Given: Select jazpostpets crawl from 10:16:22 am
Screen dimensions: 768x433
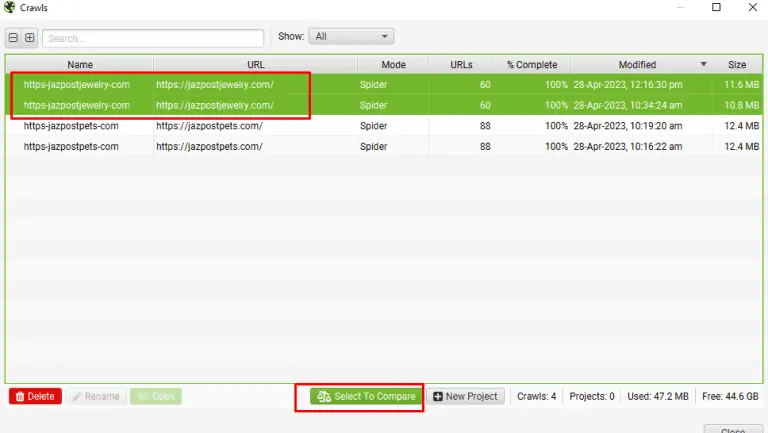Looking at the screenshot, I should click(x=384, y=146).
